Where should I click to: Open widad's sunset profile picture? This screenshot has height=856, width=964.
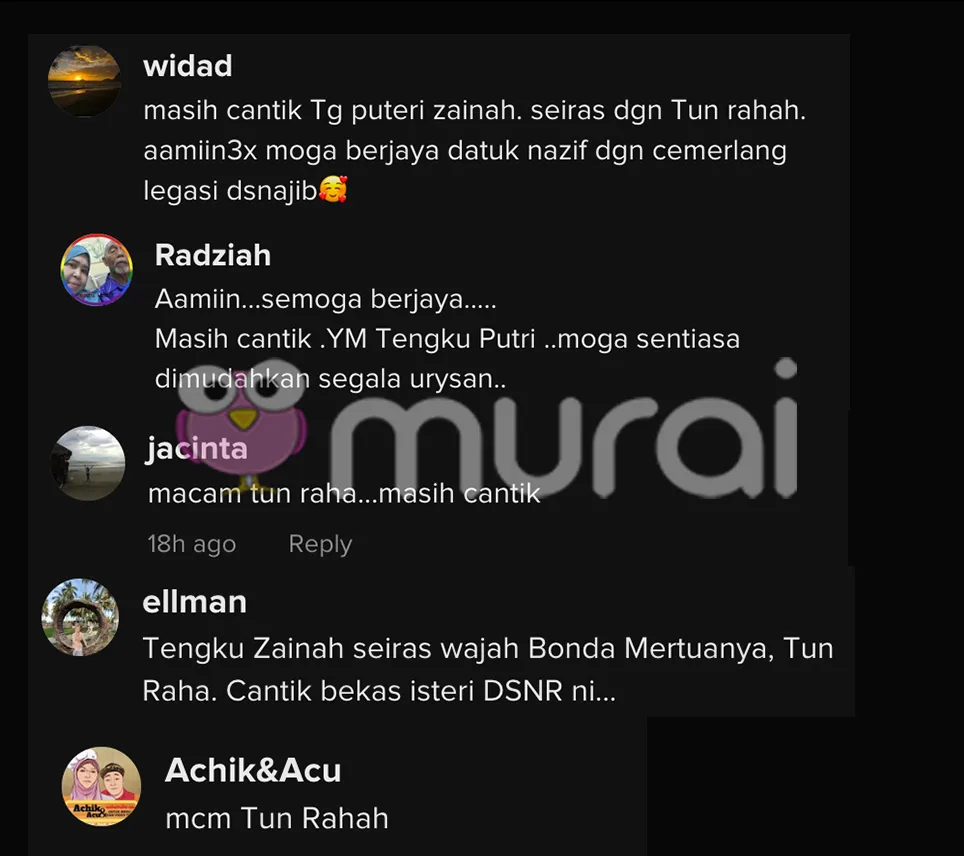tap(84, 81)
